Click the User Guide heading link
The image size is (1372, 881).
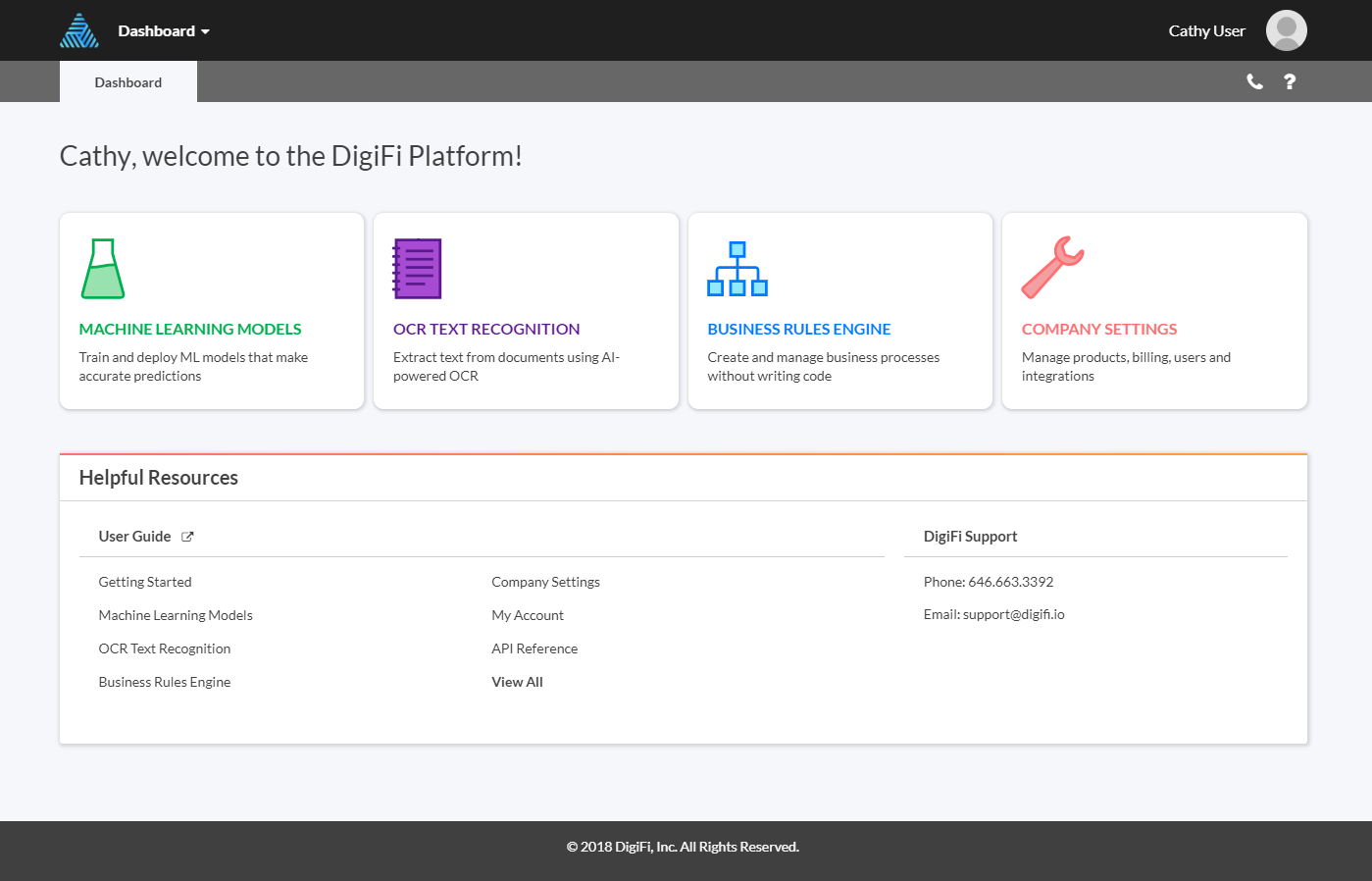(135, 537)
